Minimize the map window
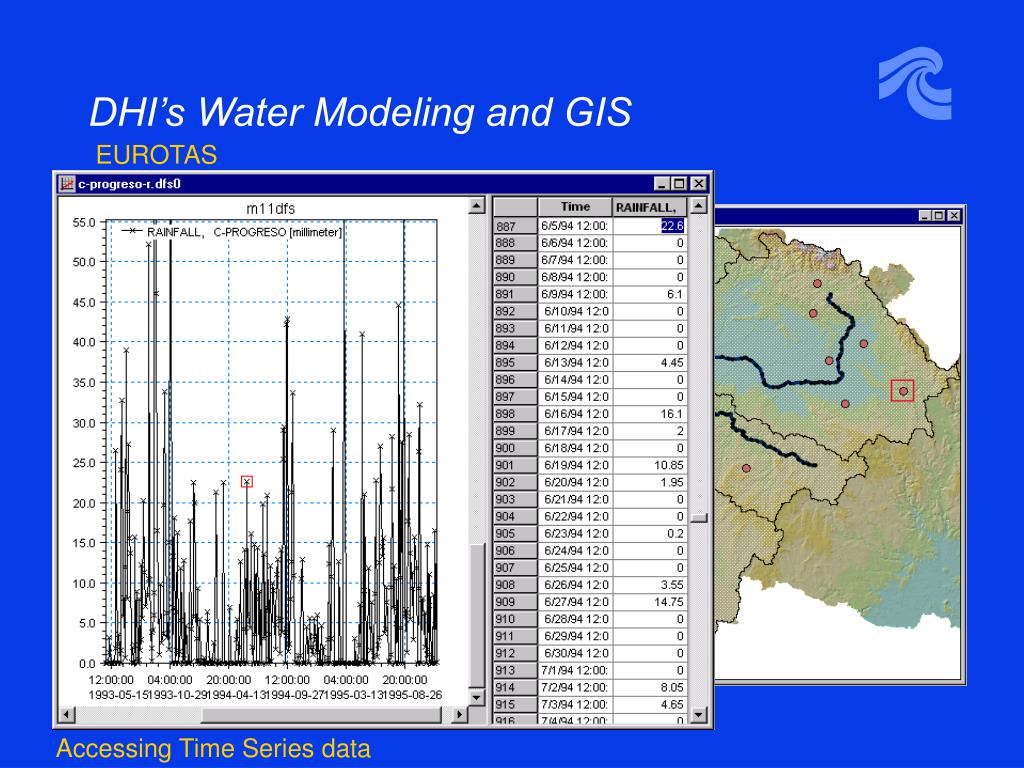This screenshot has width=1024, height=768. (925, 216)
